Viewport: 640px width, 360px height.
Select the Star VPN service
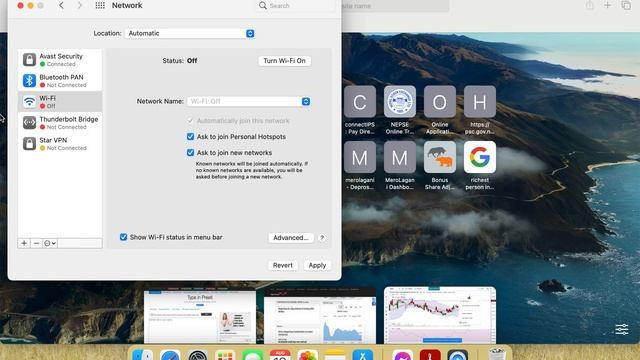tap(60, 144)
